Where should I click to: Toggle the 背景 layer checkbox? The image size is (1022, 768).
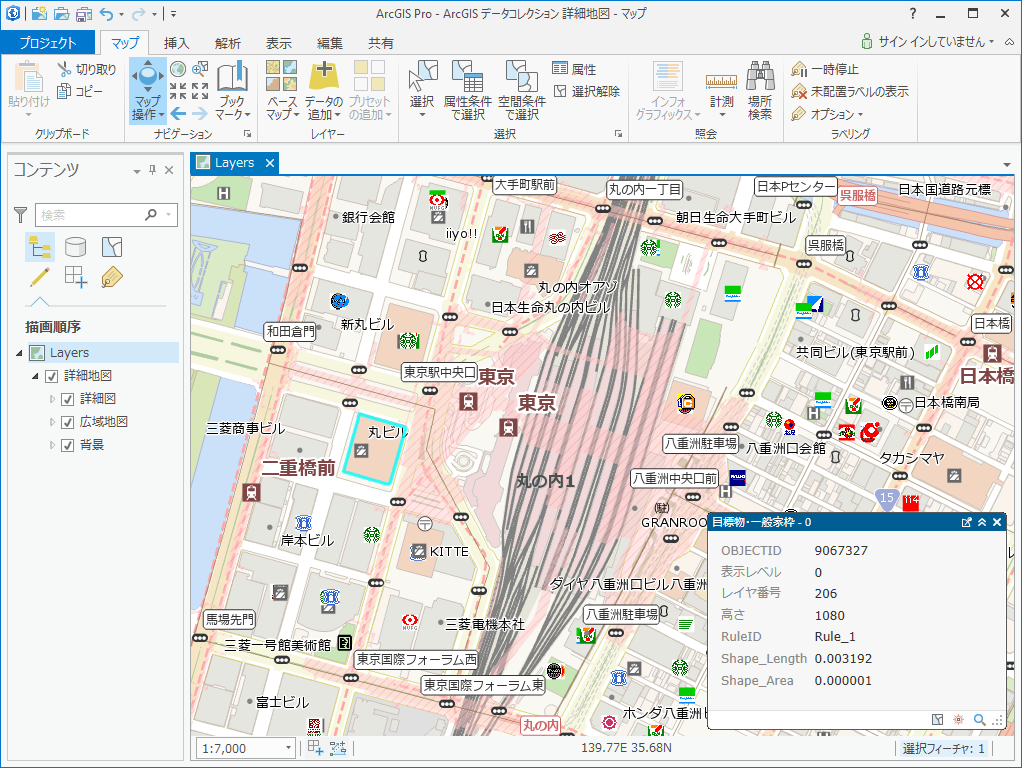tap(67, 445)
